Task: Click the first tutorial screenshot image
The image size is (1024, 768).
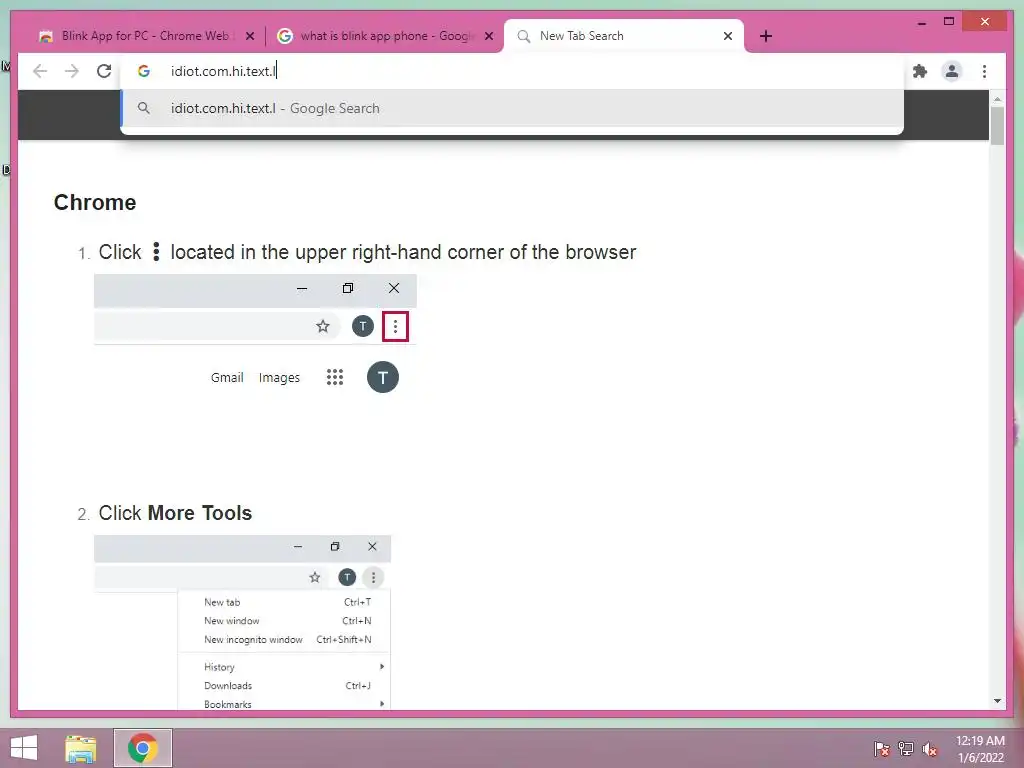Action: click(x=255, y=337)
